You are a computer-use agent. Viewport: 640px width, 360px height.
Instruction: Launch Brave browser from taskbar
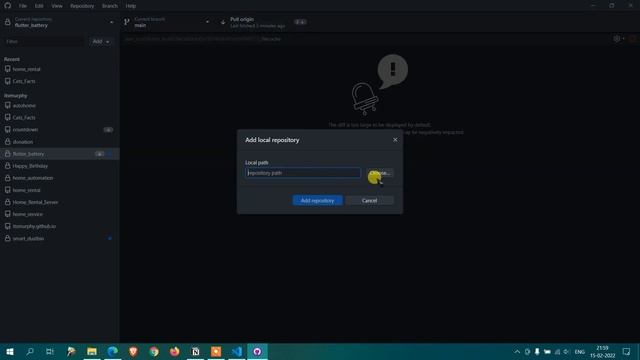pos(133,351)
